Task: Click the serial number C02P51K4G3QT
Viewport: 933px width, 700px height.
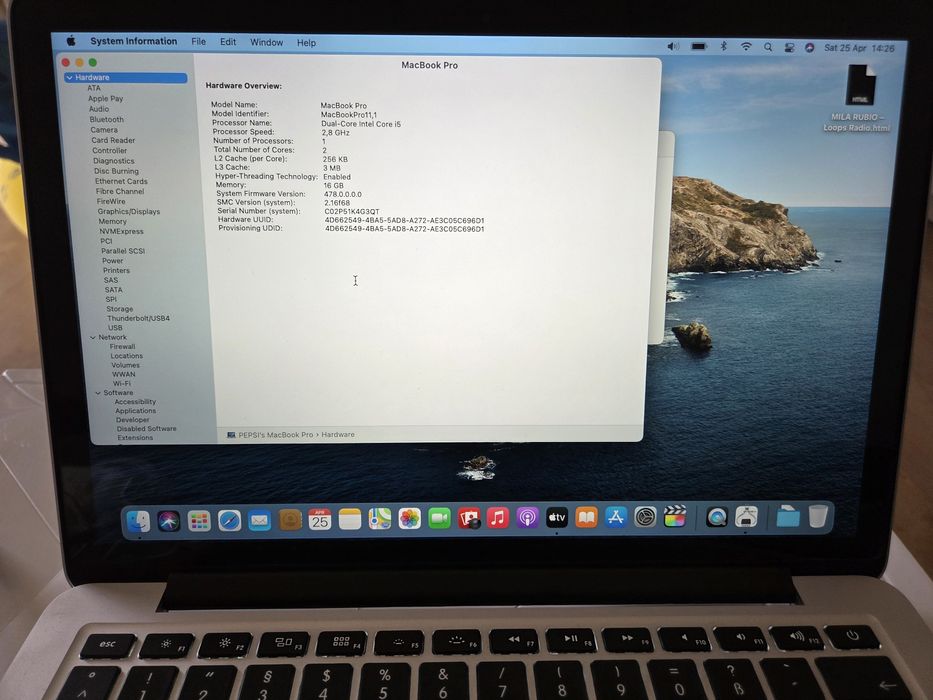Action: point(352,211)
